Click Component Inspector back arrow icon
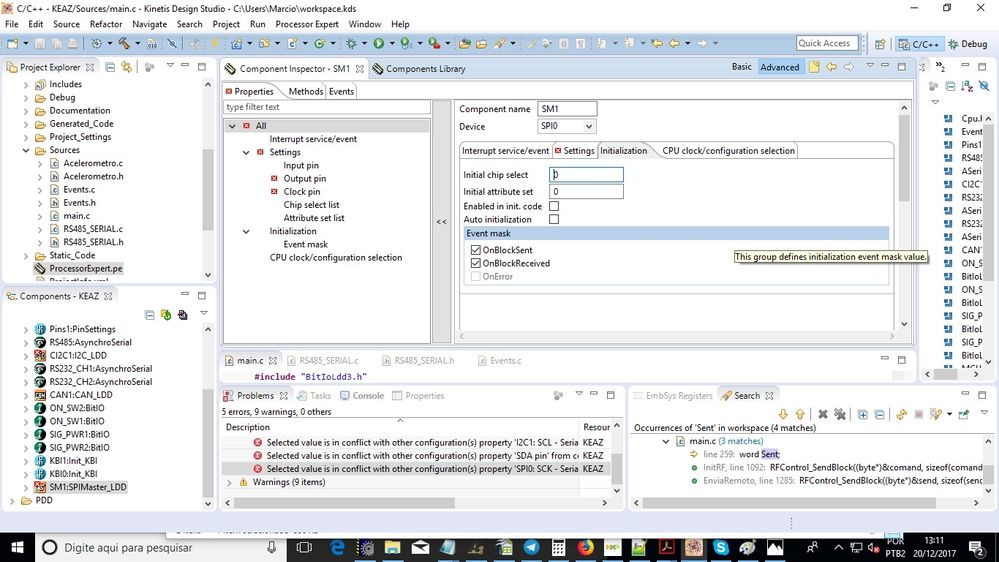Screen dimensions: 999x562 pyautogui.click(x=831, y=67)
